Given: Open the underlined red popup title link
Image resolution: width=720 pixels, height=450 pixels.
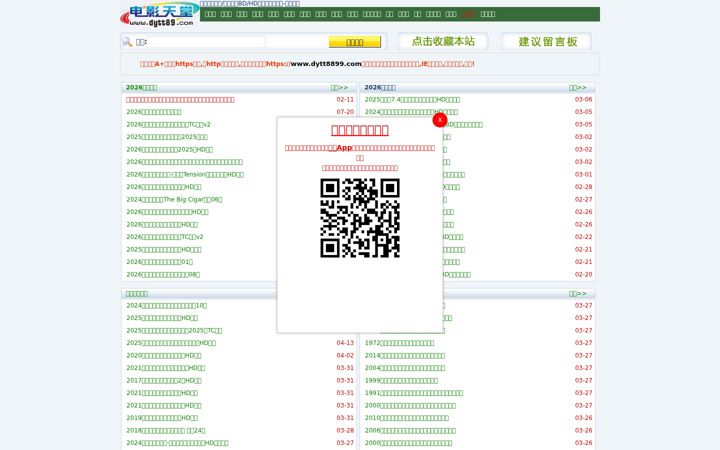Looking at the screenshot, I should tap(360, 130).
